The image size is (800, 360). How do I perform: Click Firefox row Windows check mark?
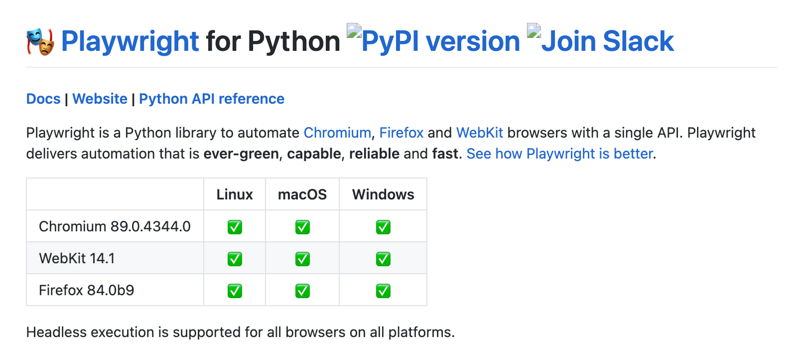click(x=383, y=291)
